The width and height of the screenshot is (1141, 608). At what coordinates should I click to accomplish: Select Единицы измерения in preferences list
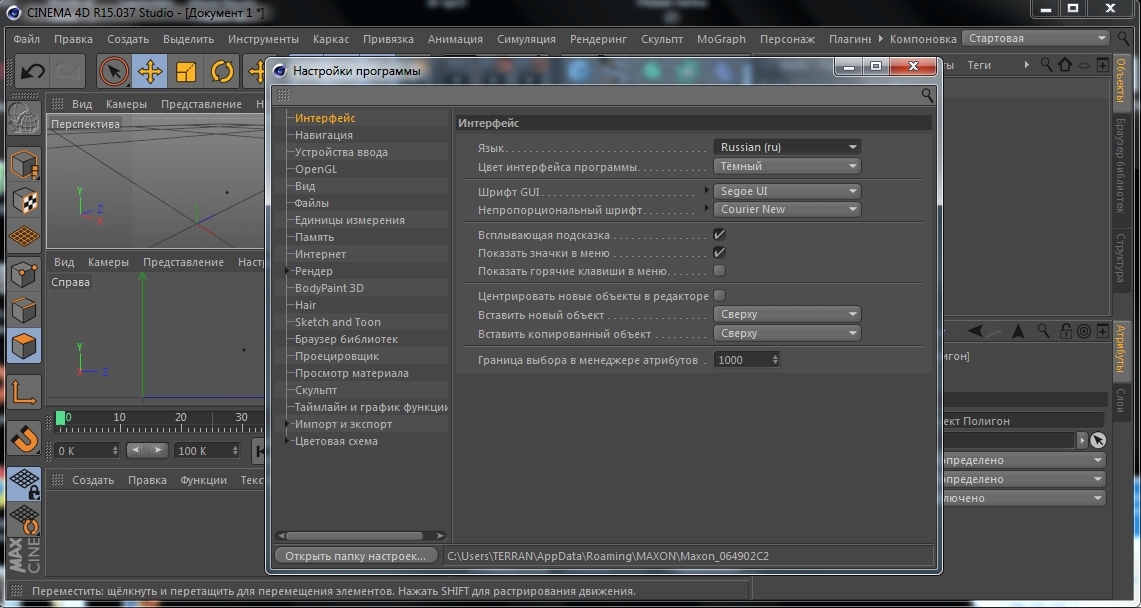pos(350,220)
